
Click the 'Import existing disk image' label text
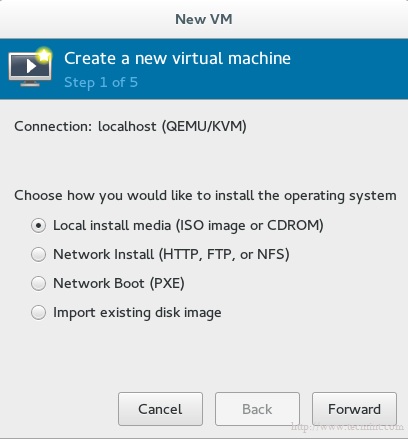[x=137, y=313]
